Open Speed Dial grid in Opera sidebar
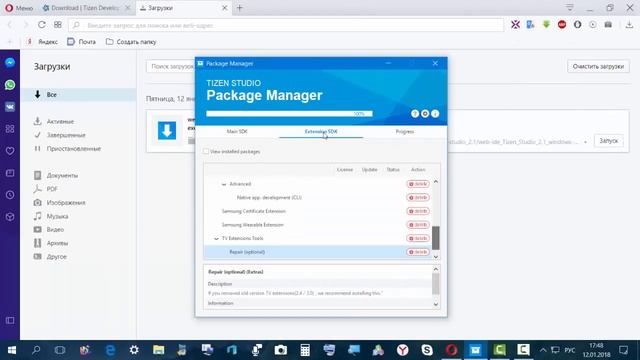The height and width of the screenshot is (360, 640). [x=10, y=129]
